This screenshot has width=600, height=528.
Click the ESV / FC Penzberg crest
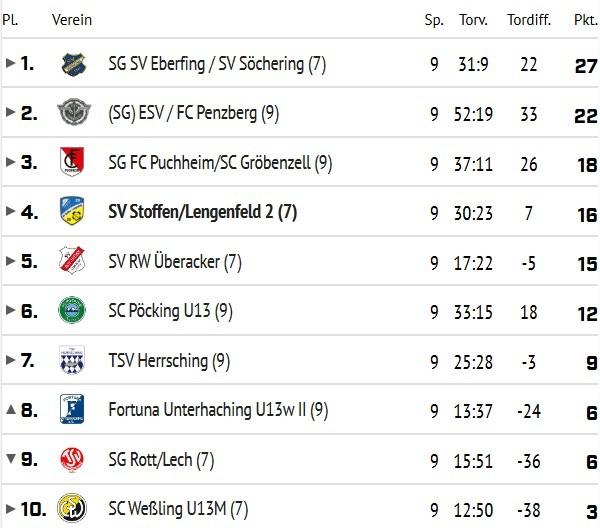pyautogui.click(x=73, y=112)
